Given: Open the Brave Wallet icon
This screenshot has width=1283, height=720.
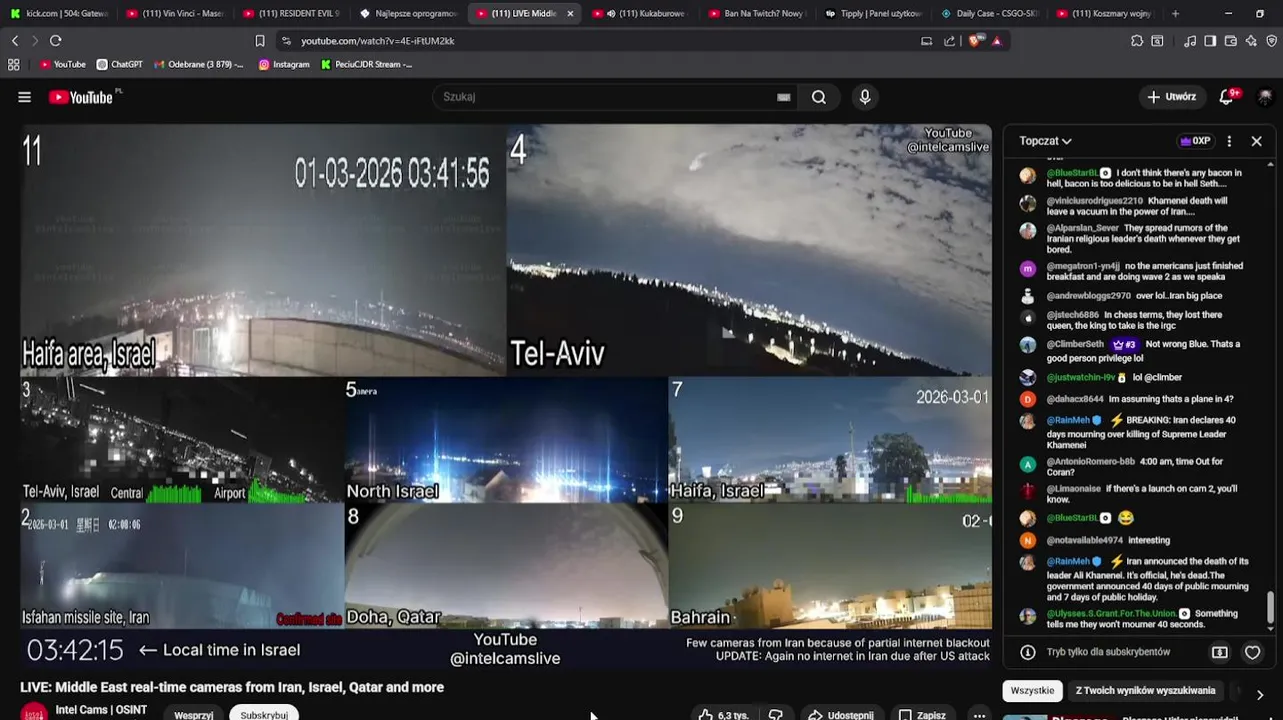Looking at the screenshot, I should (1231, 41).
